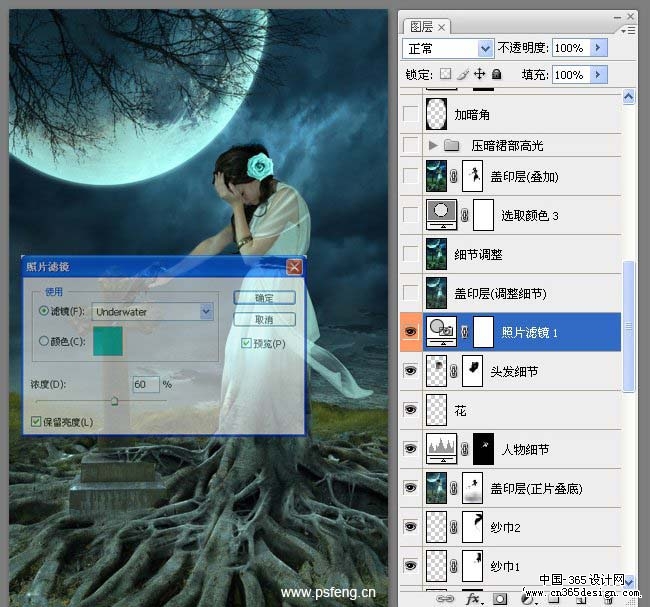The height and width of the screenshot is (607, 650).
Task: Close the 图层 panel tab with X
Action: pyautogui.click(x=442, y=27)
